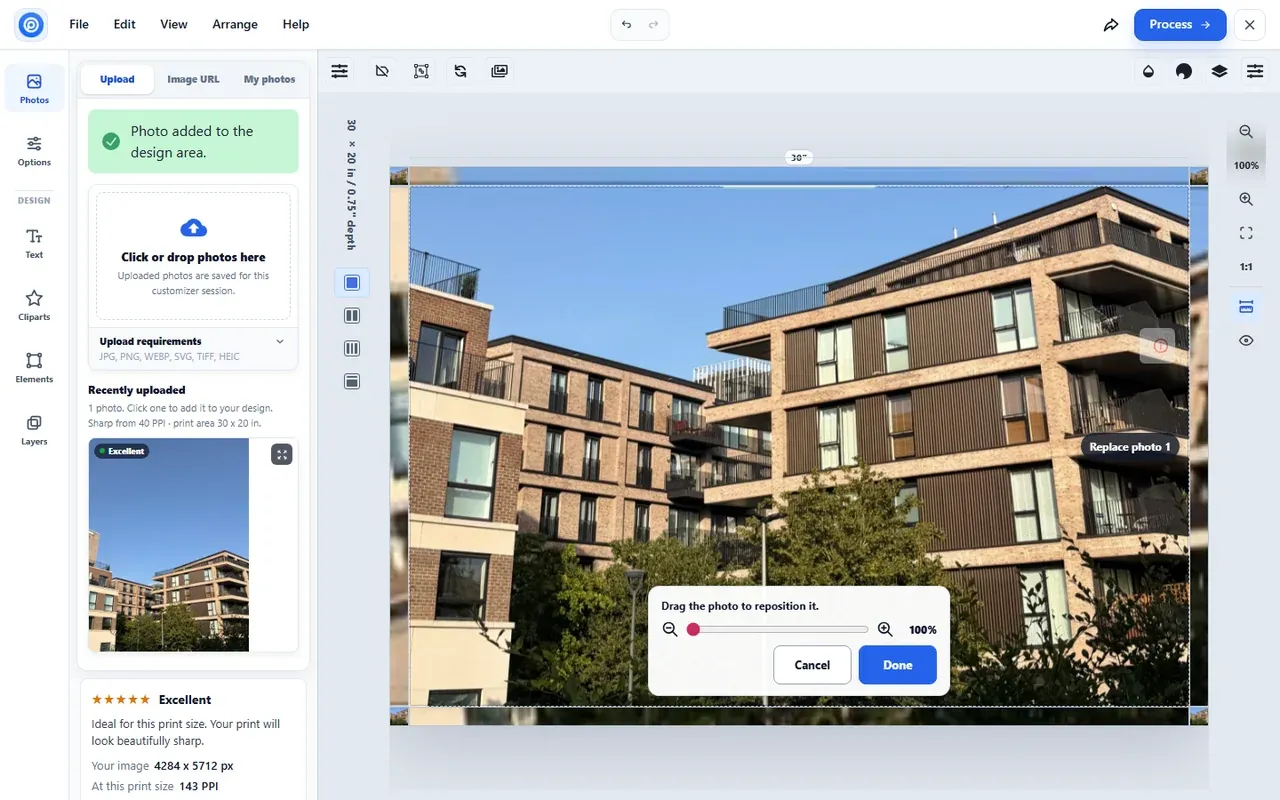
Task: Click the redo arrow icon
Action: coord(654,25)
